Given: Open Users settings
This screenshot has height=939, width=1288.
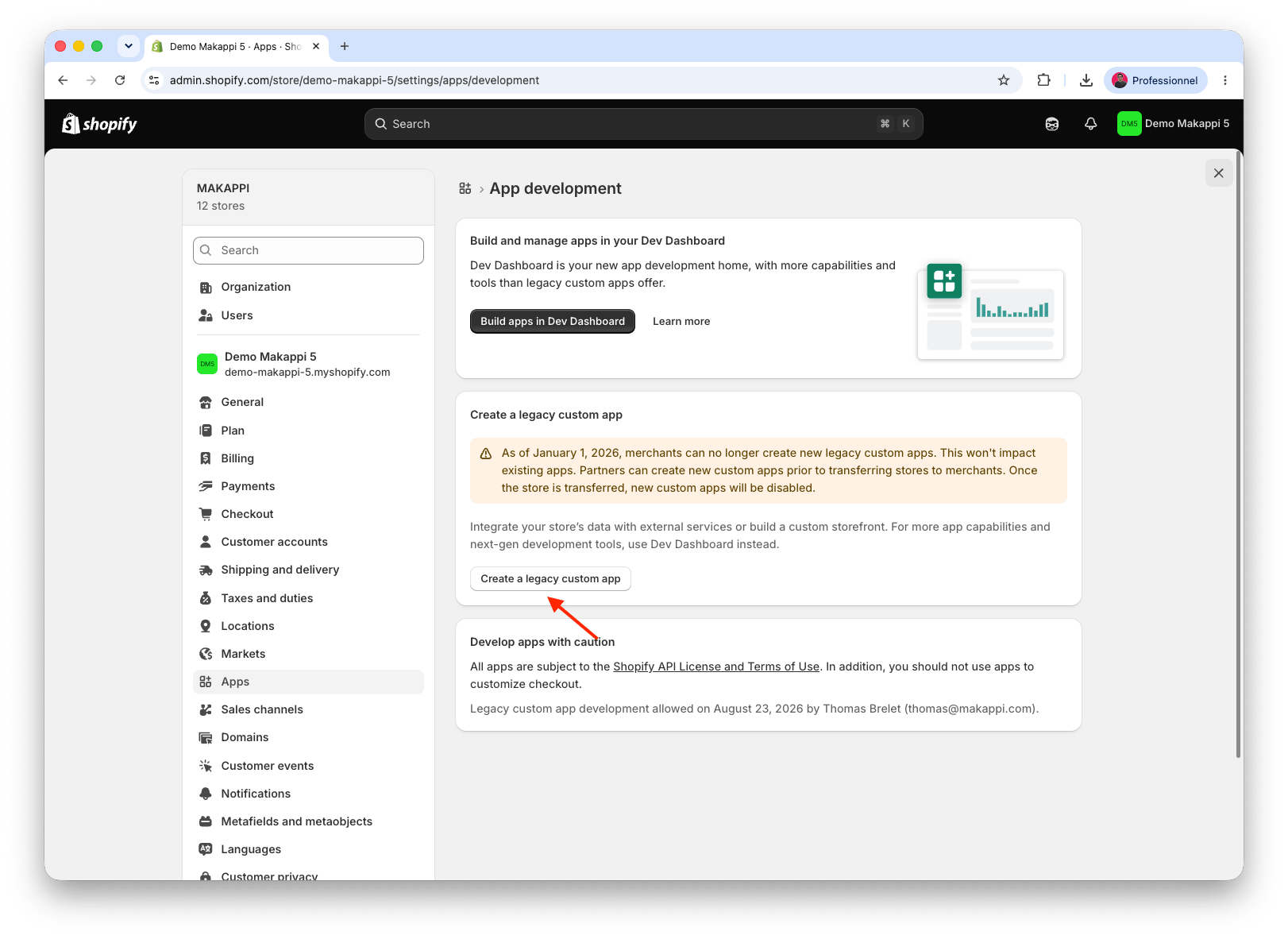Looking at the screenshot, I should point(308,315).
